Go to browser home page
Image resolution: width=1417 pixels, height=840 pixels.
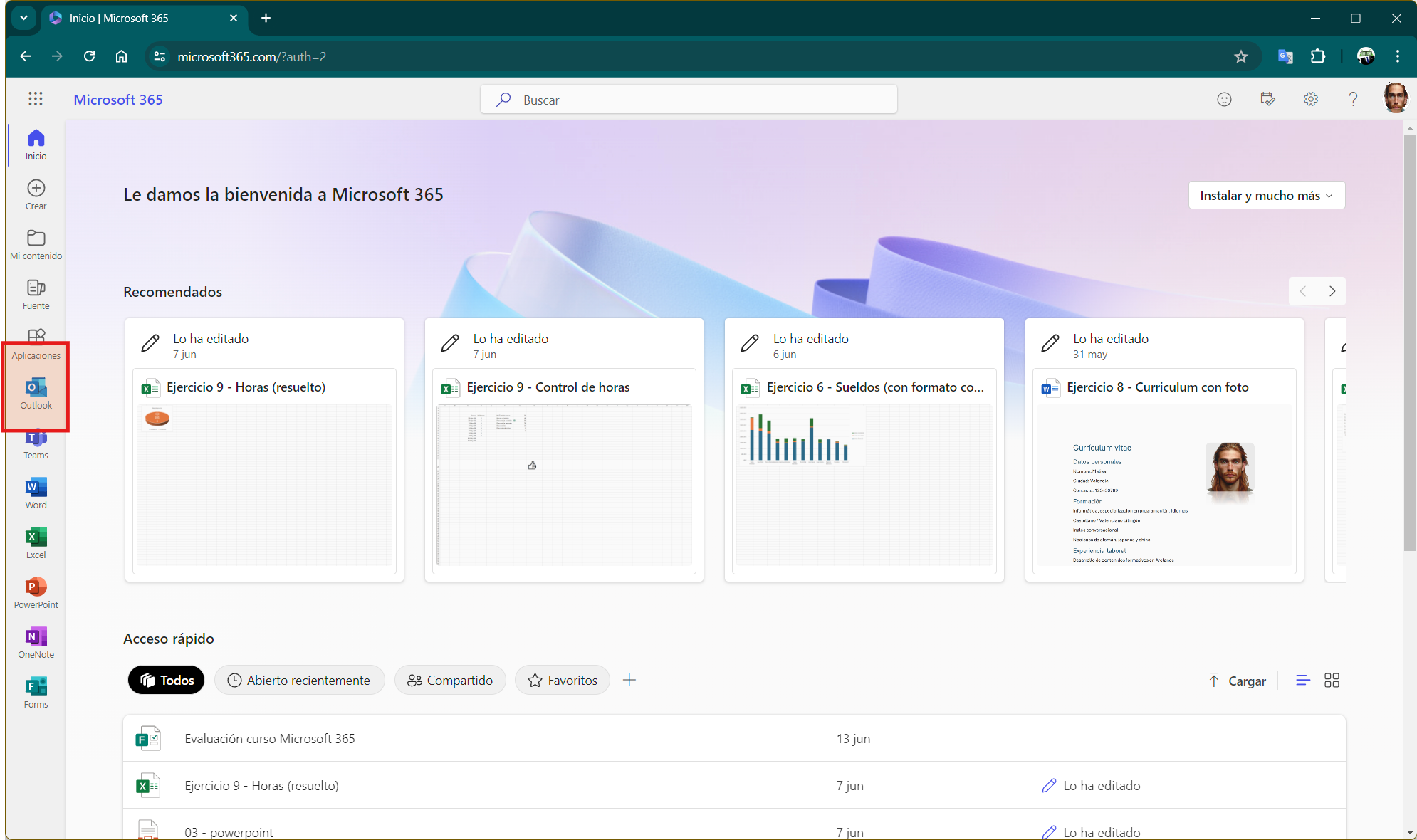point(121,56)
